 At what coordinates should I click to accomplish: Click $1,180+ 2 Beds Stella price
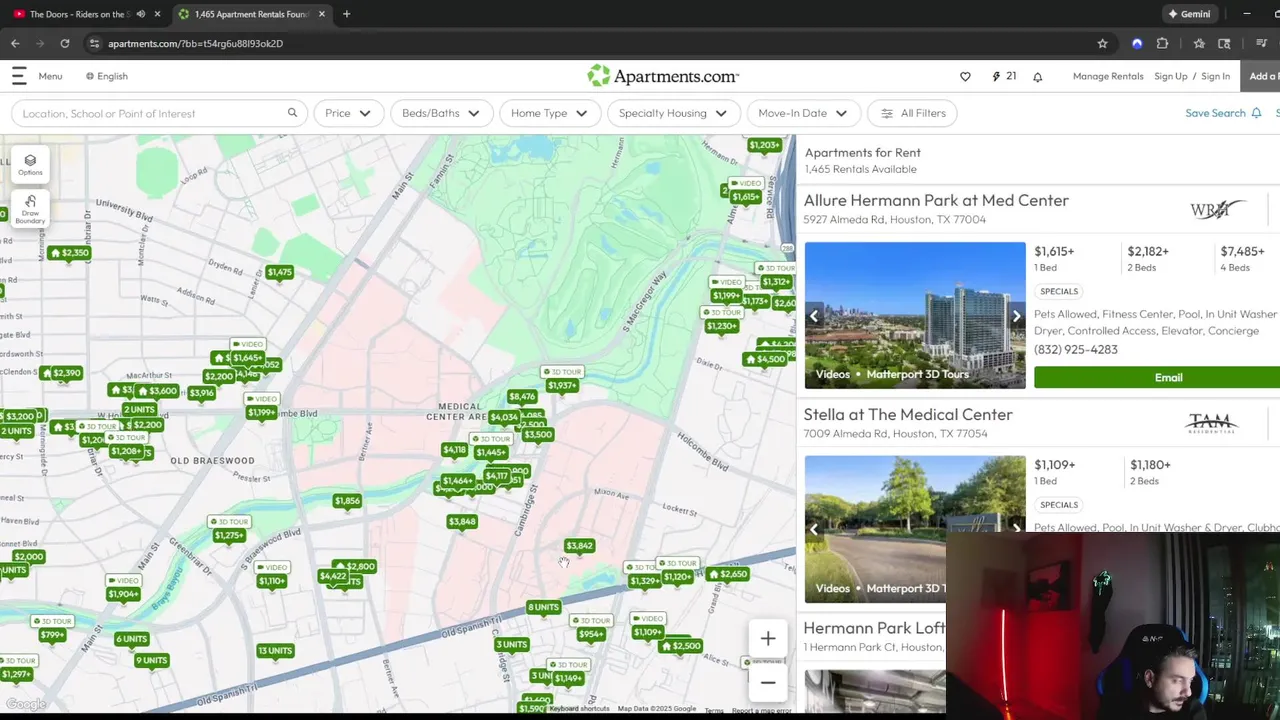pos(1150,472)
